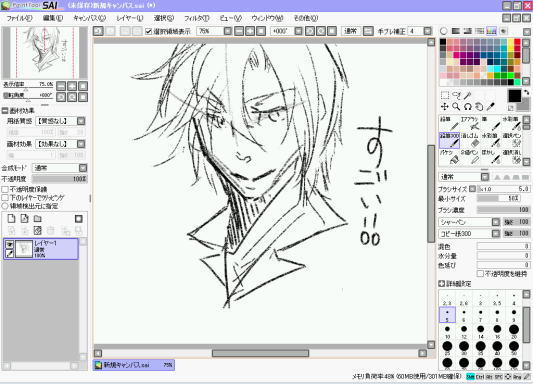Select the move layer tool
Viewport: 533px width, 384px height.
coord(445,107)
